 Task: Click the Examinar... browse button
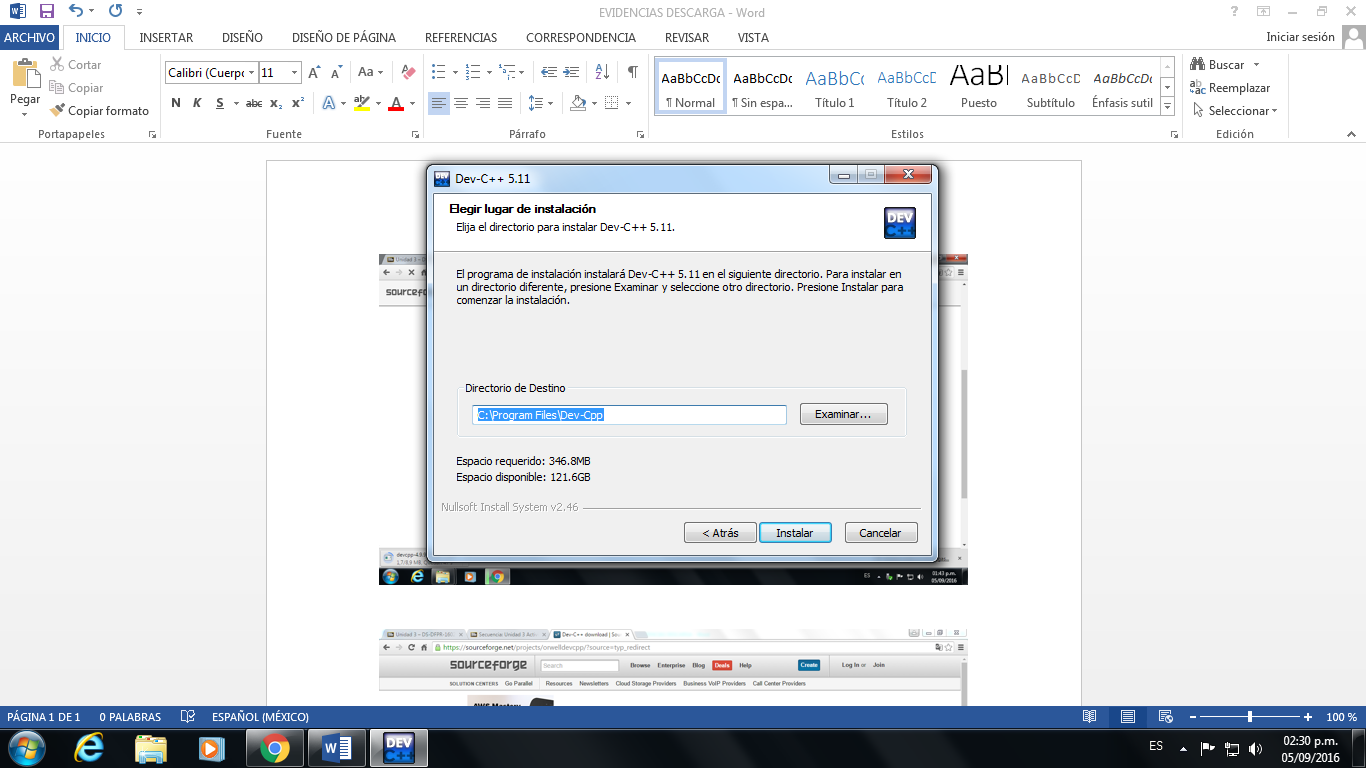point(843,414)
